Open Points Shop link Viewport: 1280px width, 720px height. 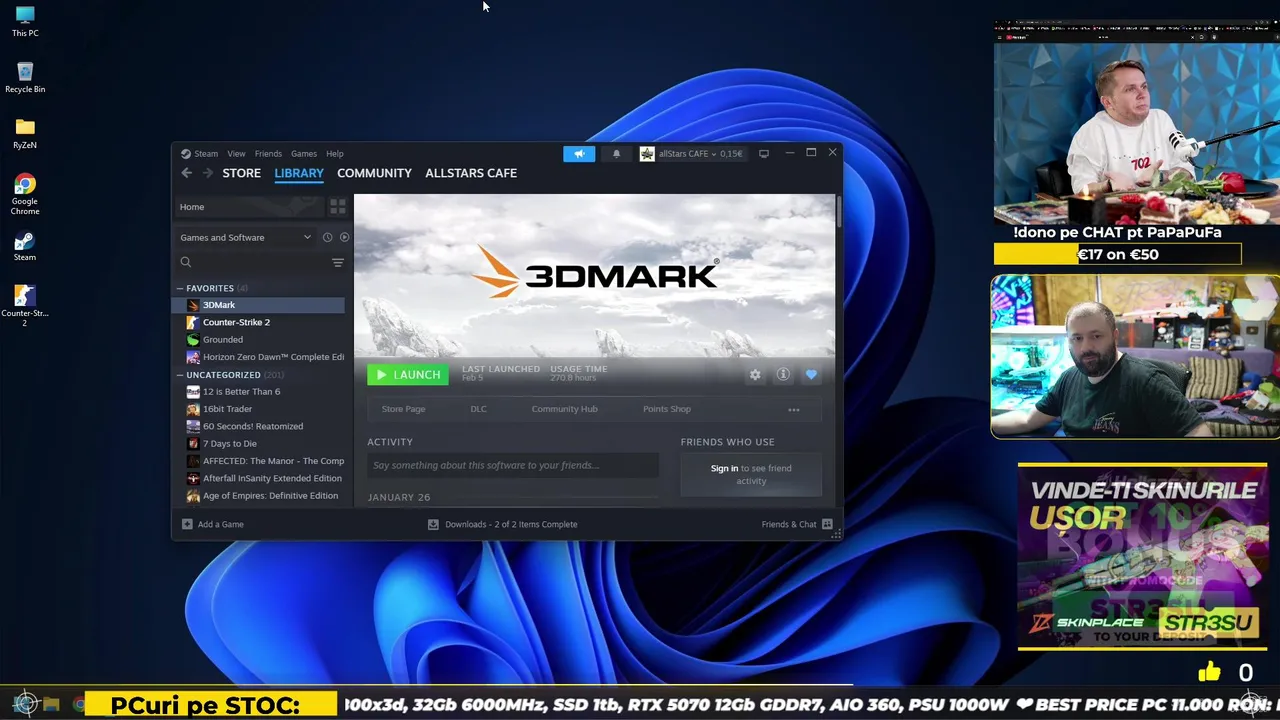click(x=667, y=409)
